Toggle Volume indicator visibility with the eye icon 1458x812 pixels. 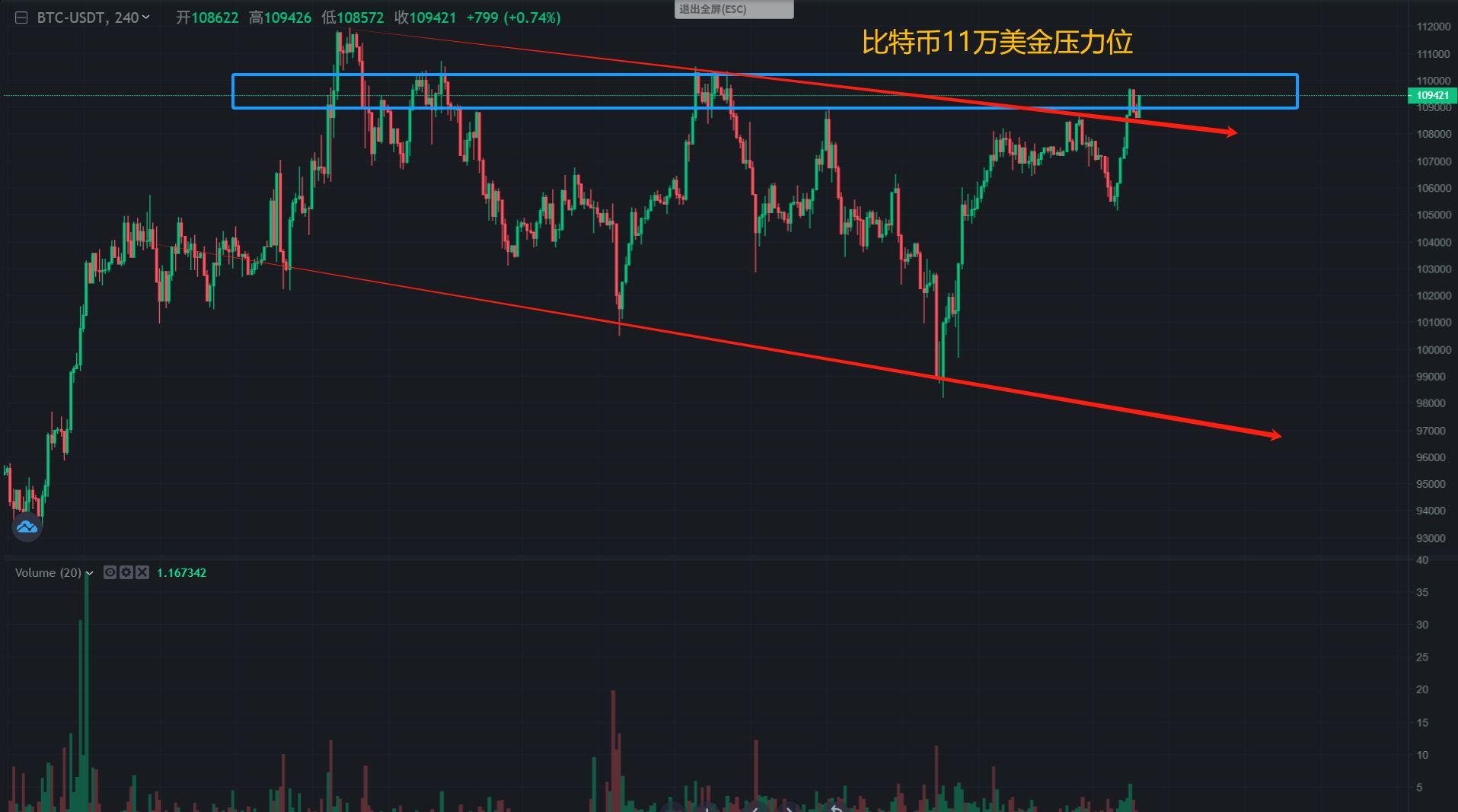110,572
